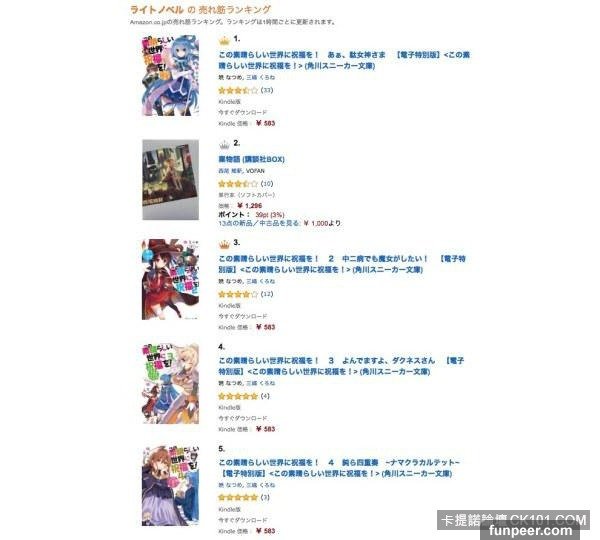Click the gold crown icon beside rank 1

(x=224, y=40)
